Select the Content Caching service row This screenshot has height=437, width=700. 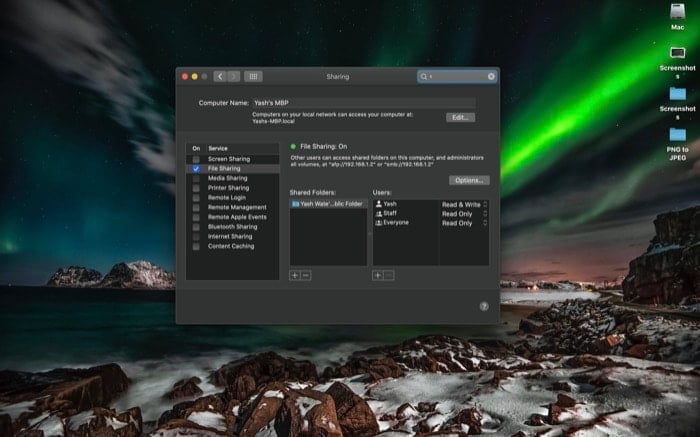click(x=233, y=246)
